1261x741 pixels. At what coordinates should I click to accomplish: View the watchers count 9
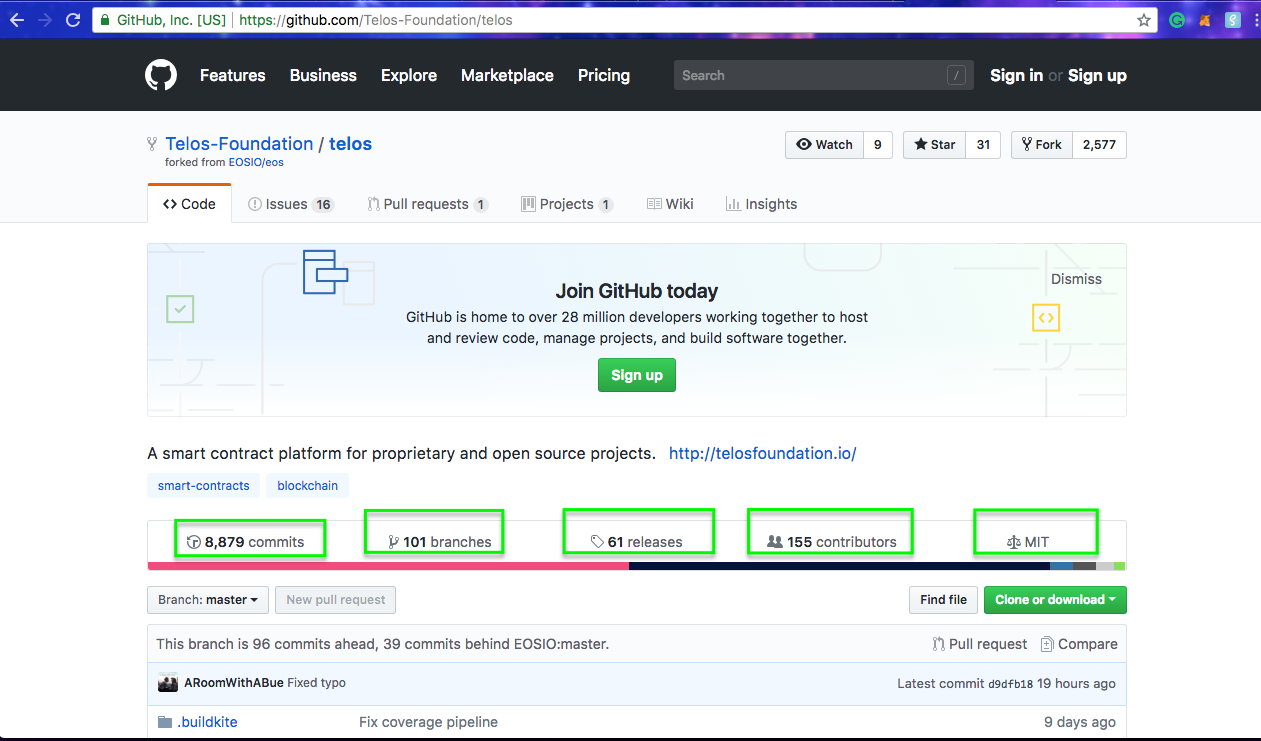877,145
